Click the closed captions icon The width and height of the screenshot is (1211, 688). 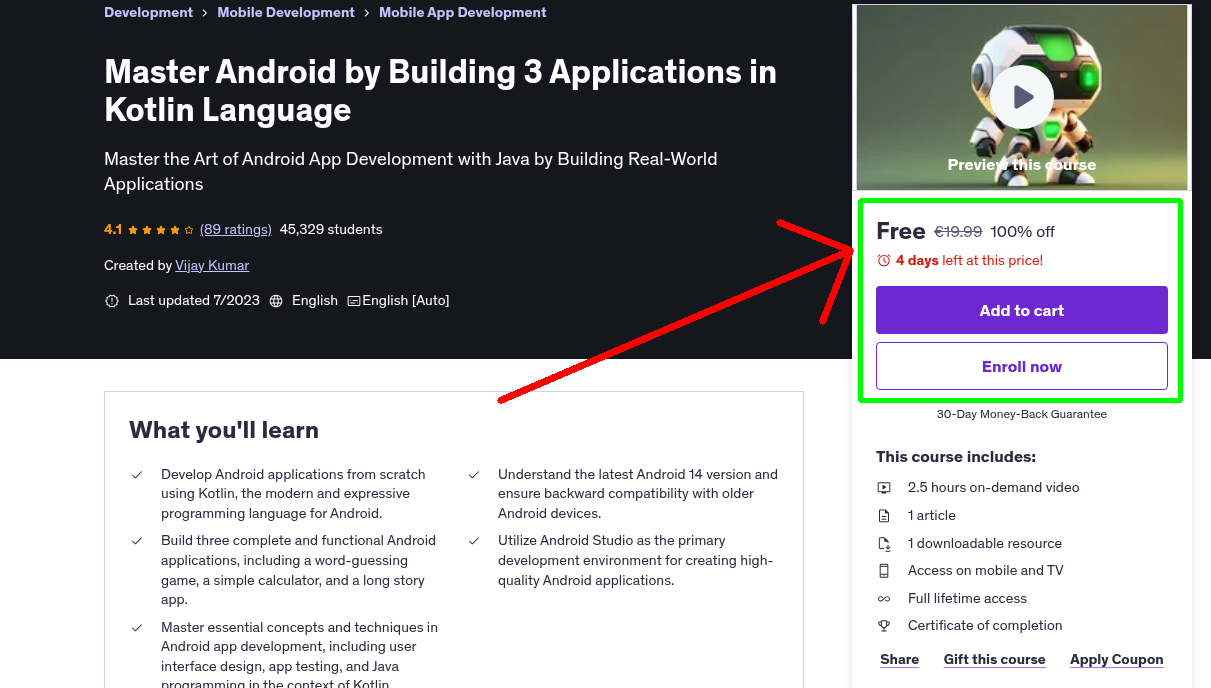(354, 300)
